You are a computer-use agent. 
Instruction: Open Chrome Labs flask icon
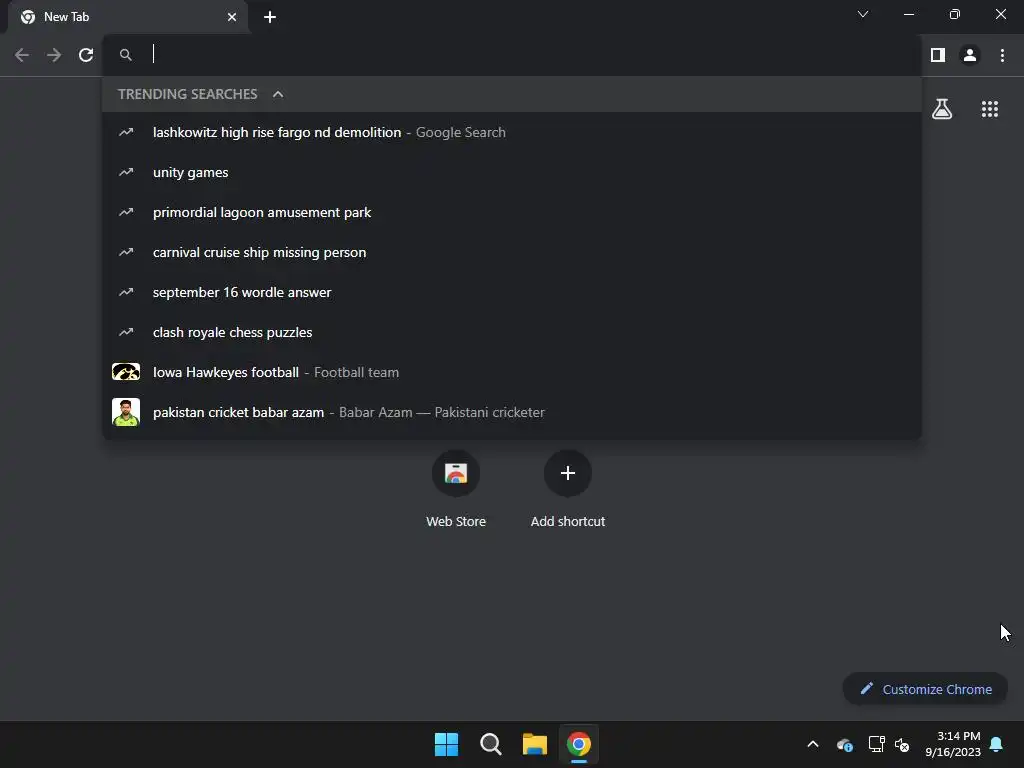[942, 109]
